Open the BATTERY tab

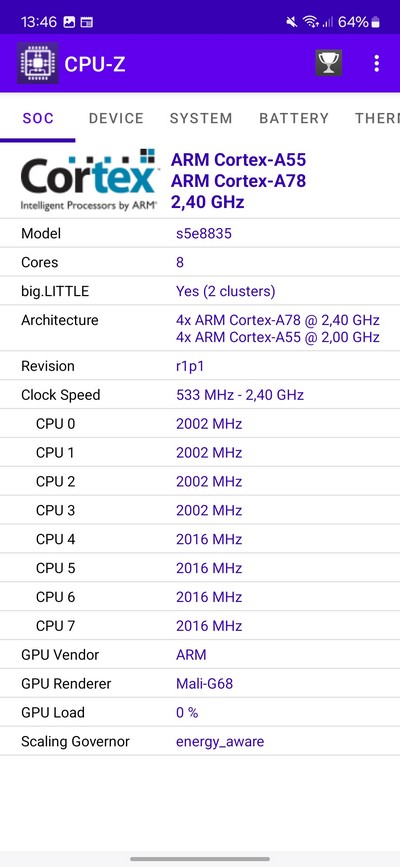[294, 118]
